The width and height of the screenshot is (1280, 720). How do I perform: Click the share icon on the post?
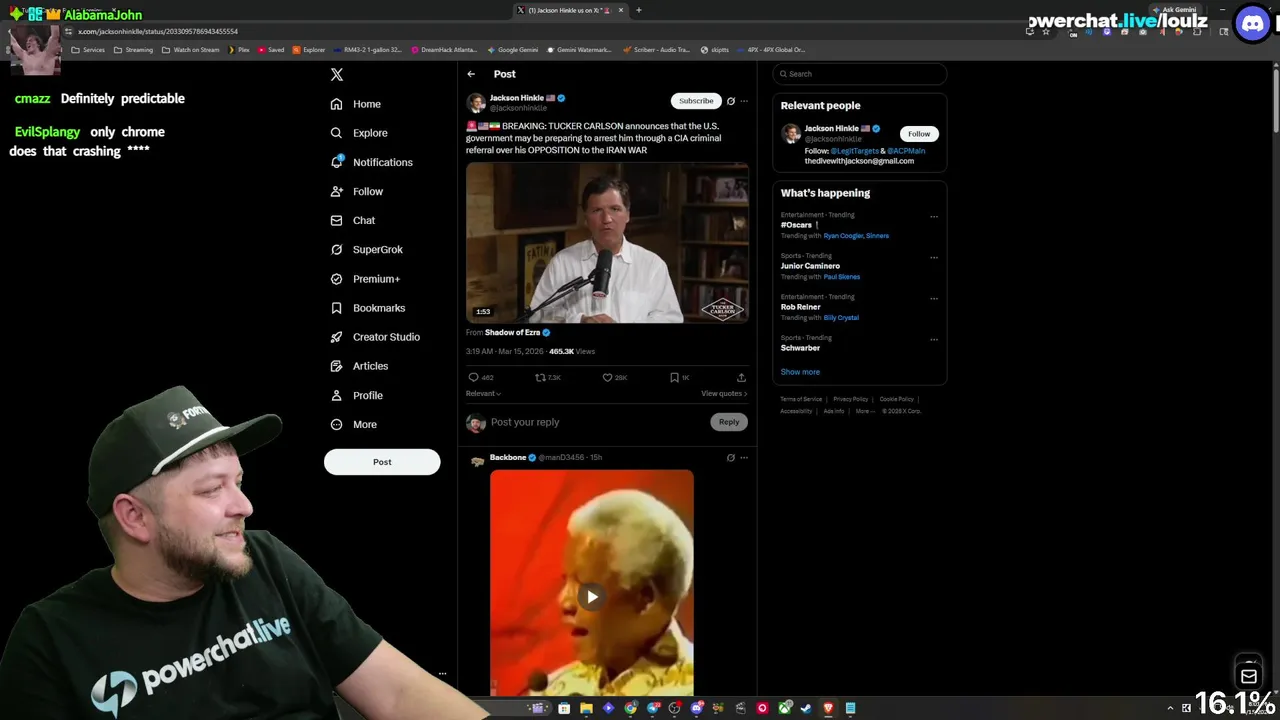click(x=741, y=377)
